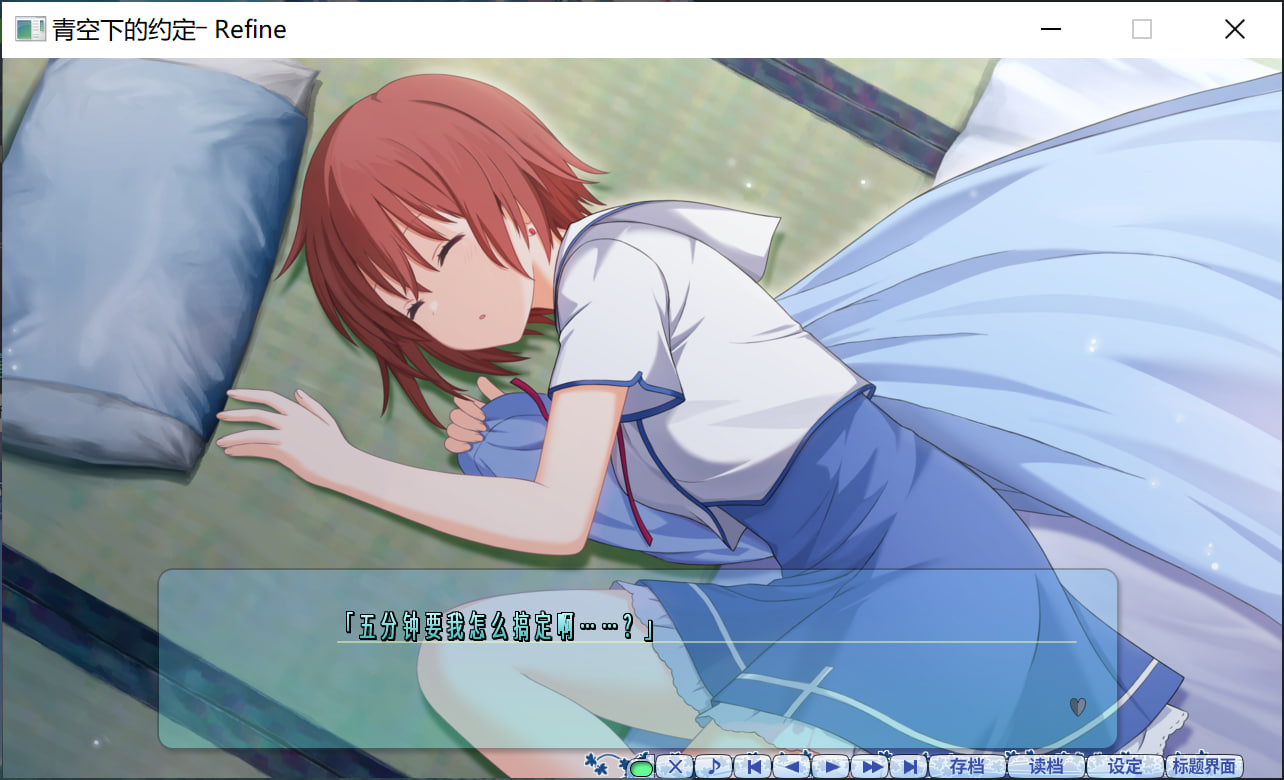The image size is (1284, 780).
Task: Click the music note voice replay icon
Action: click(x=714, y=767)
